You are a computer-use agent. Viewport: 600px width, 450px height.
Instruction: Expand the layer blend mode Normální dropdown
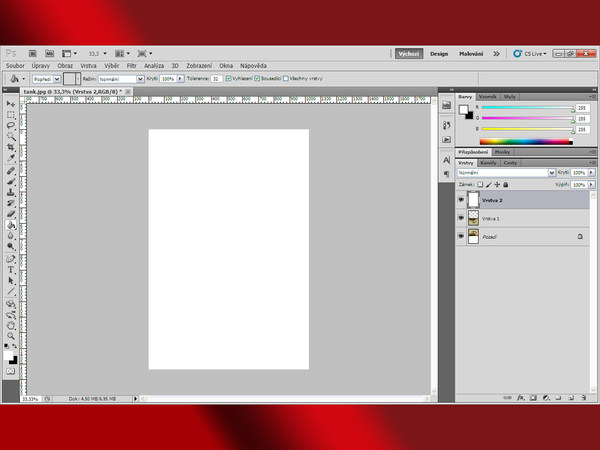(x=505, y=172)
